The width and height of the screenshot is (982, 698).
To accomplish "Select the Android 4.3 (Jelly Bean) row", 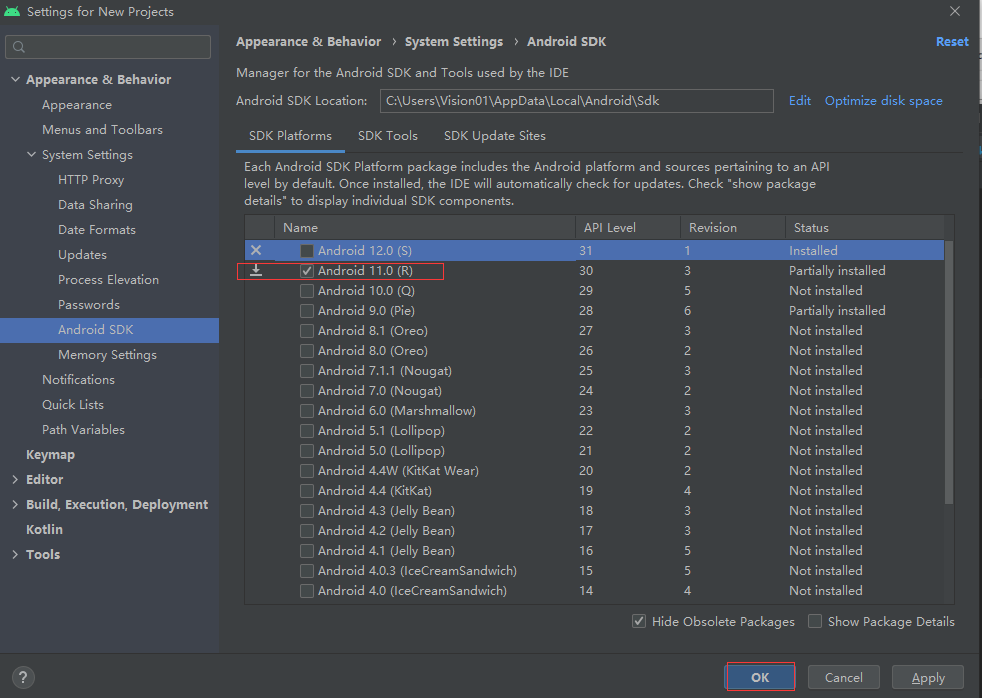I will click(x=594, y=511).
